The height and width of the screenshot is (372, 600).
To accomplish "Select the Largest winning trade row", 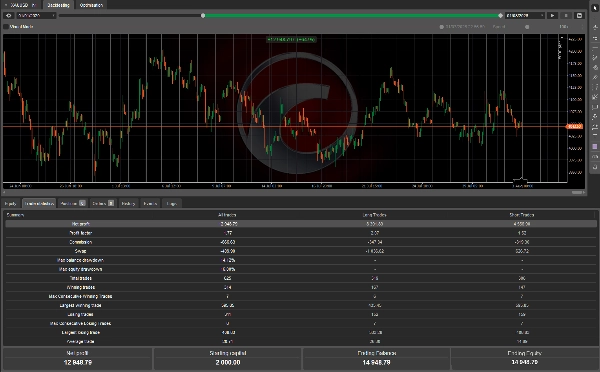I will pos(301,305).
